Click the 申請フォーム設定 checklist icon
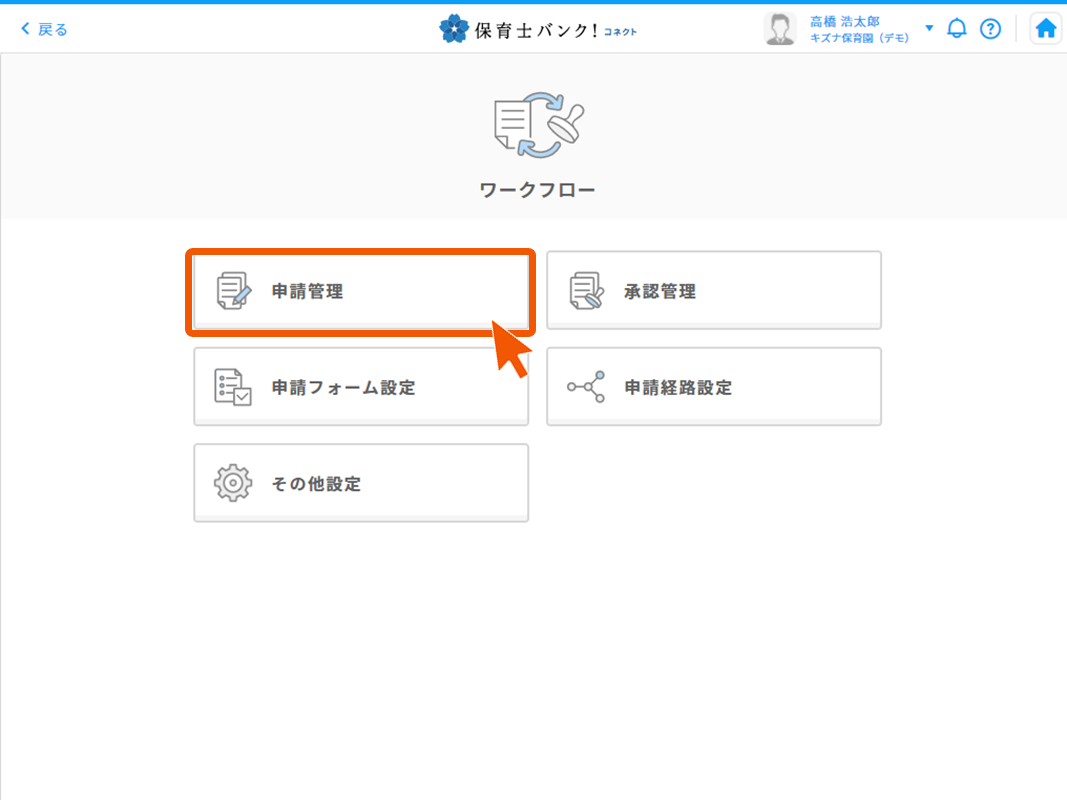This screenshot has height=800, width=1067. pyautogui.click(x=233, y=387)
